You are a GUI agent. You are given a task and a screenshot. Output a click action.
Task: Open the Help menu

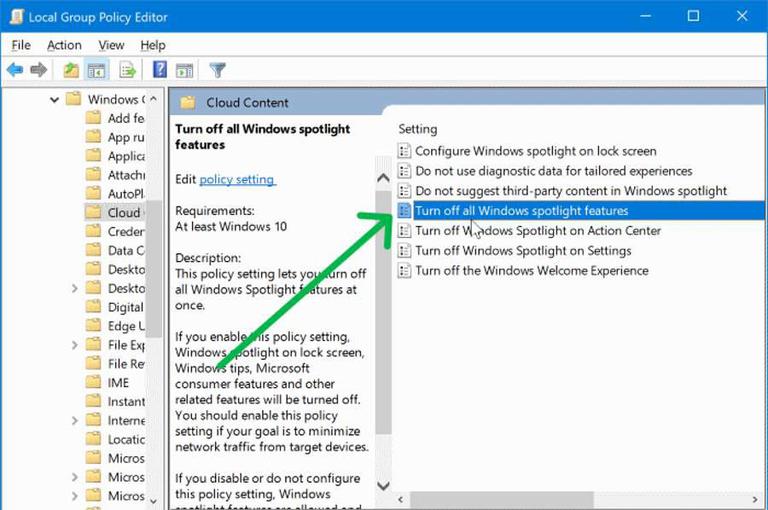coord(153,45)
